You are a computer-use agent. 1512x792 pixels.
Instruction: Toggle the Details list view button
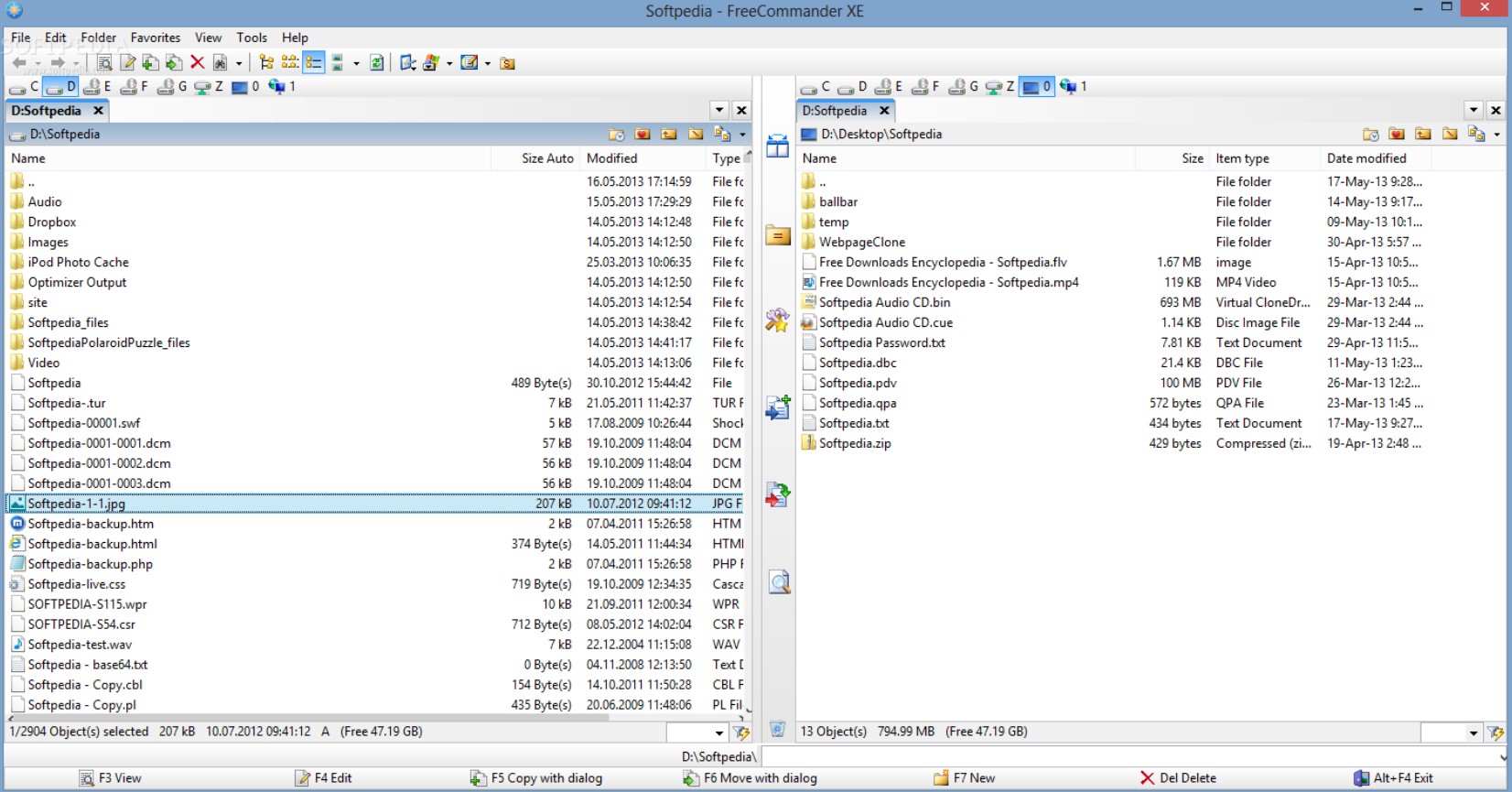[x=313, y=63]
